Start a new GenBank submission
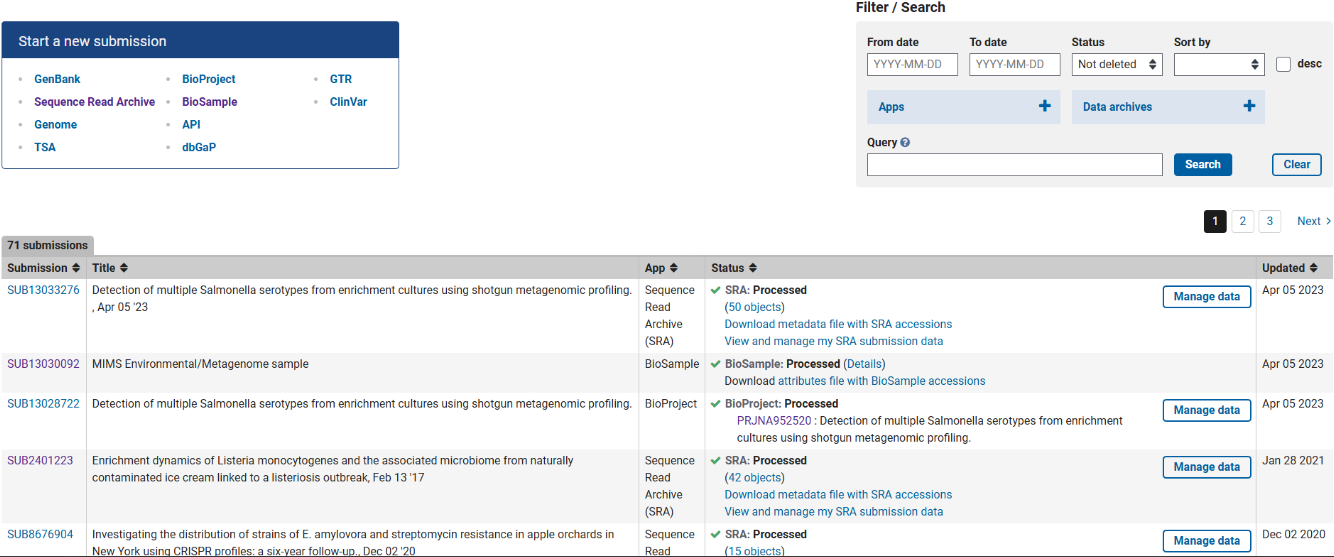The height and width of the screenshot is (557, 1334). pos(57,79)
